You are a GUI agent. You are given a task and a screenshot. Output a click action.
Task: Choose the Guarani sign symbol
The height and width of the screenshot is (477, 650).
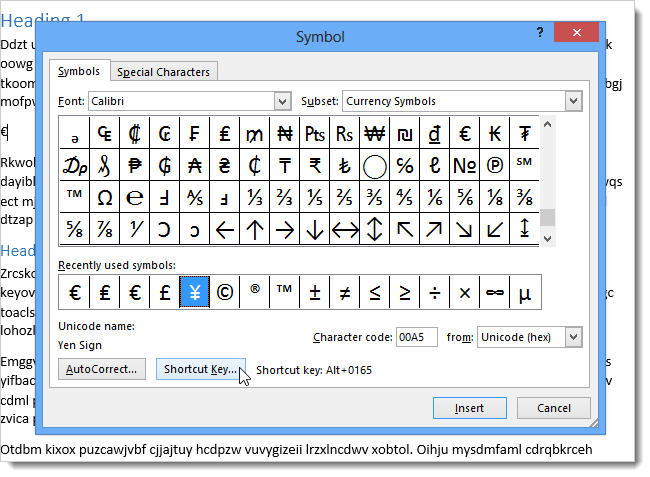165,165
